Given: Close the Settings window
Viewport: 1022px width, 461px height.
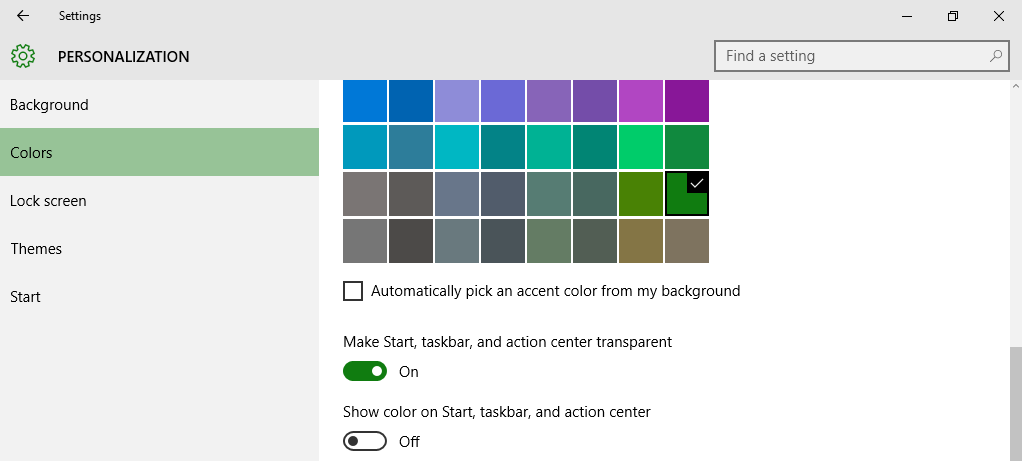Looking at the screenshot, I should tap(998, 16).
